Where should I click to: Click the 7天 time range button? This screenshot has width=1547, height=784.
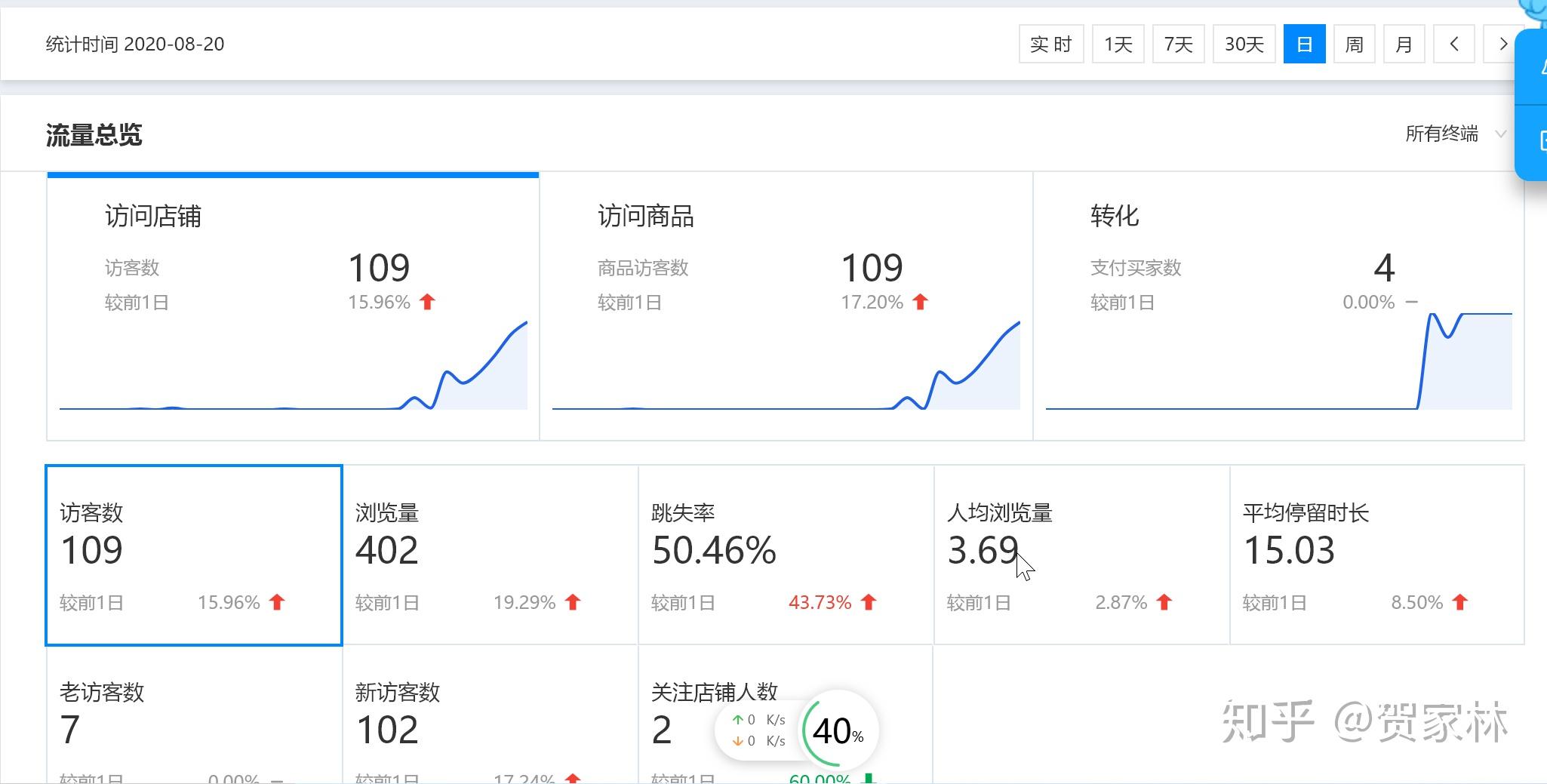click(x=1178, y=44)
